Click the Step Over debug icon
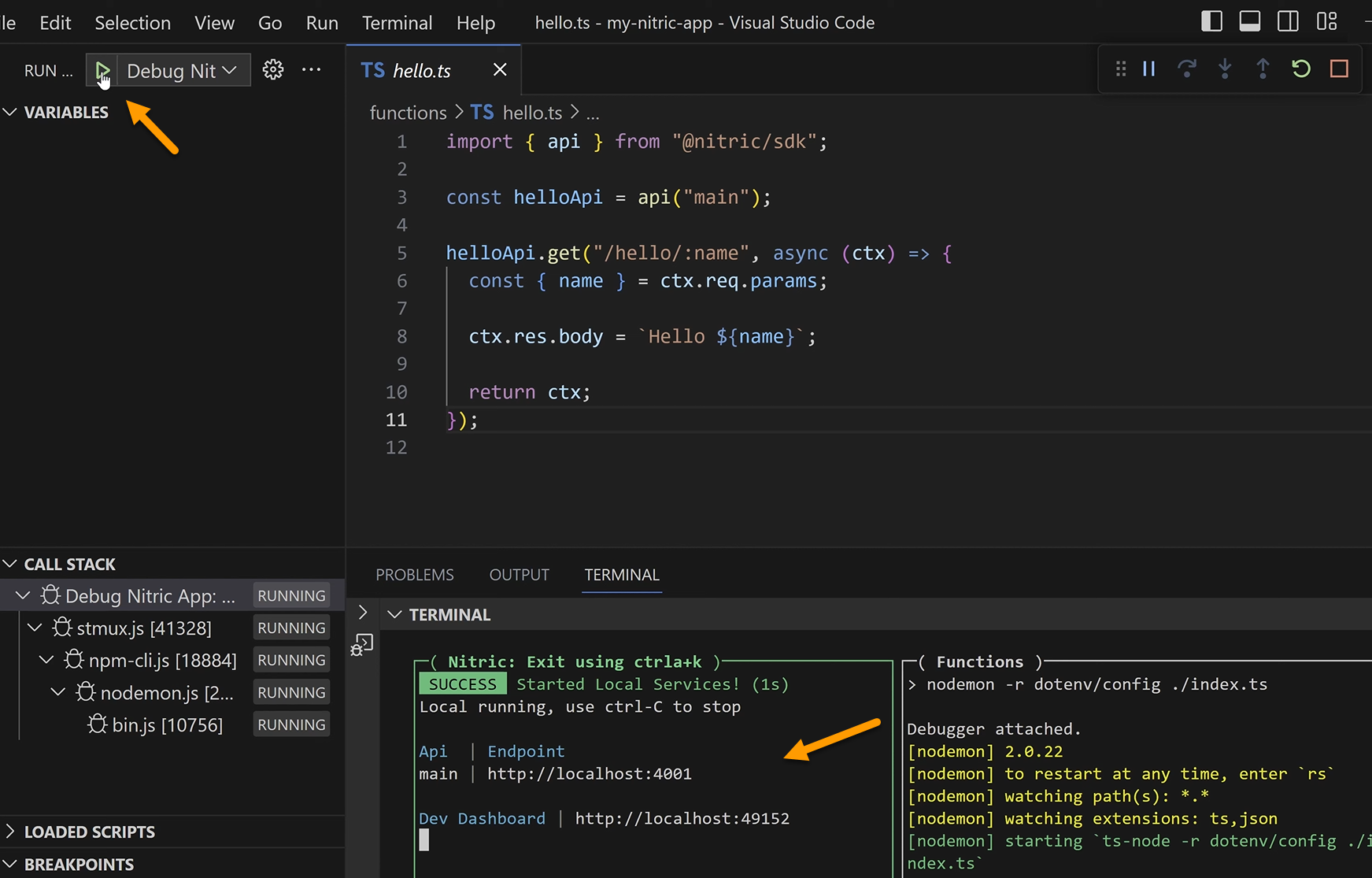 point(1186,69)
